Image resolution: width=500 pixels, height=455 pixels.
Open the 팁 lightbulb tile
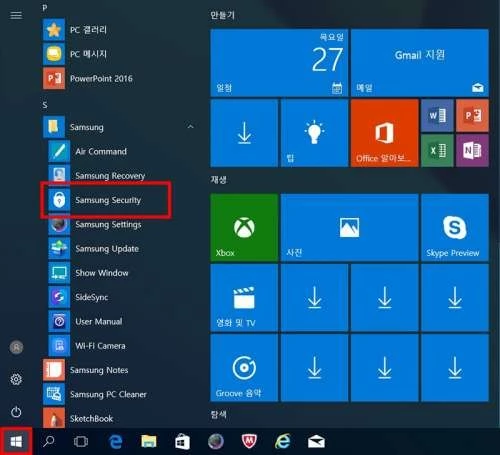(x=314, y=133)
